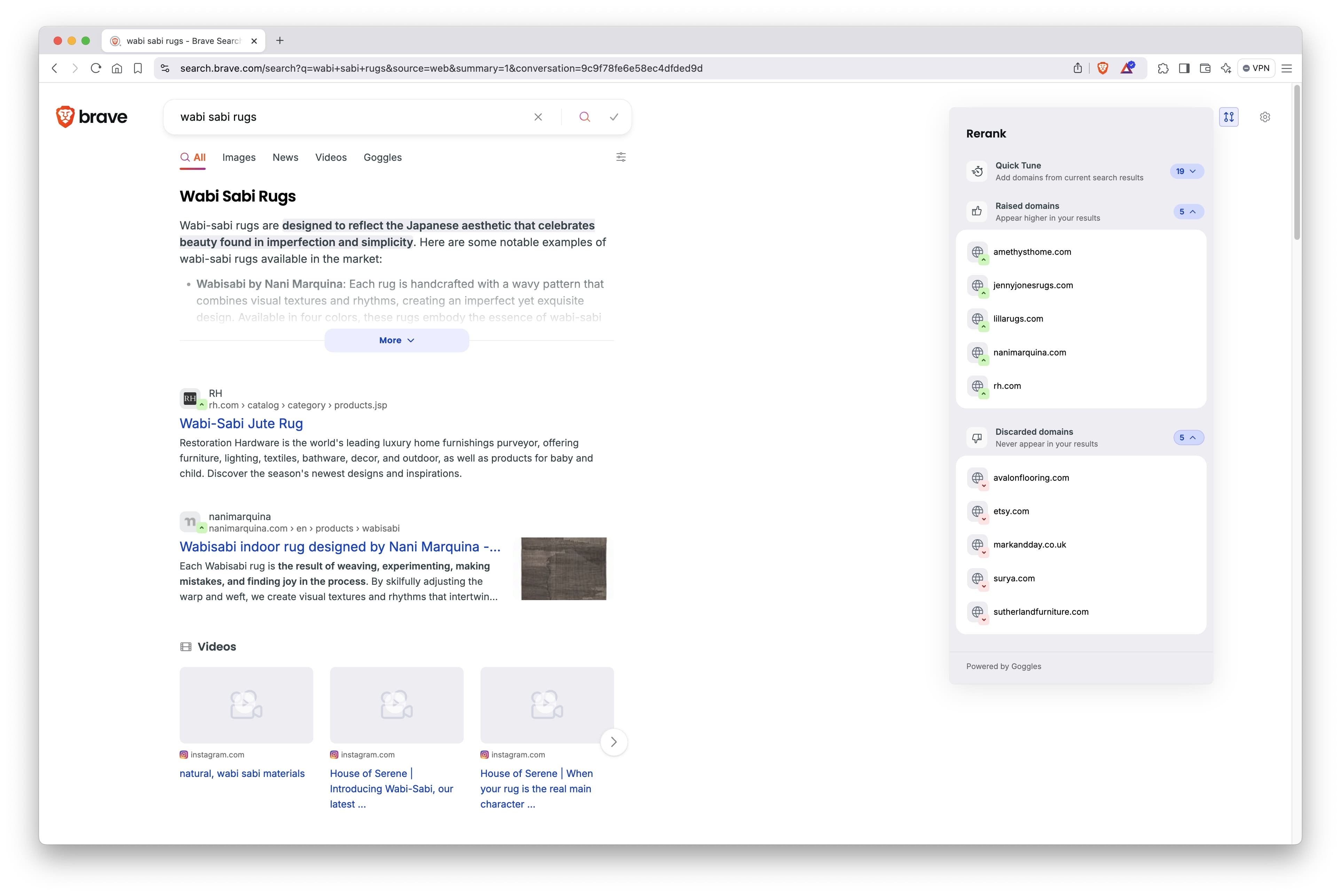The width and height of the screenshot is (1341, 896).
Task: Open search filters icon
Action: point(621,157)
